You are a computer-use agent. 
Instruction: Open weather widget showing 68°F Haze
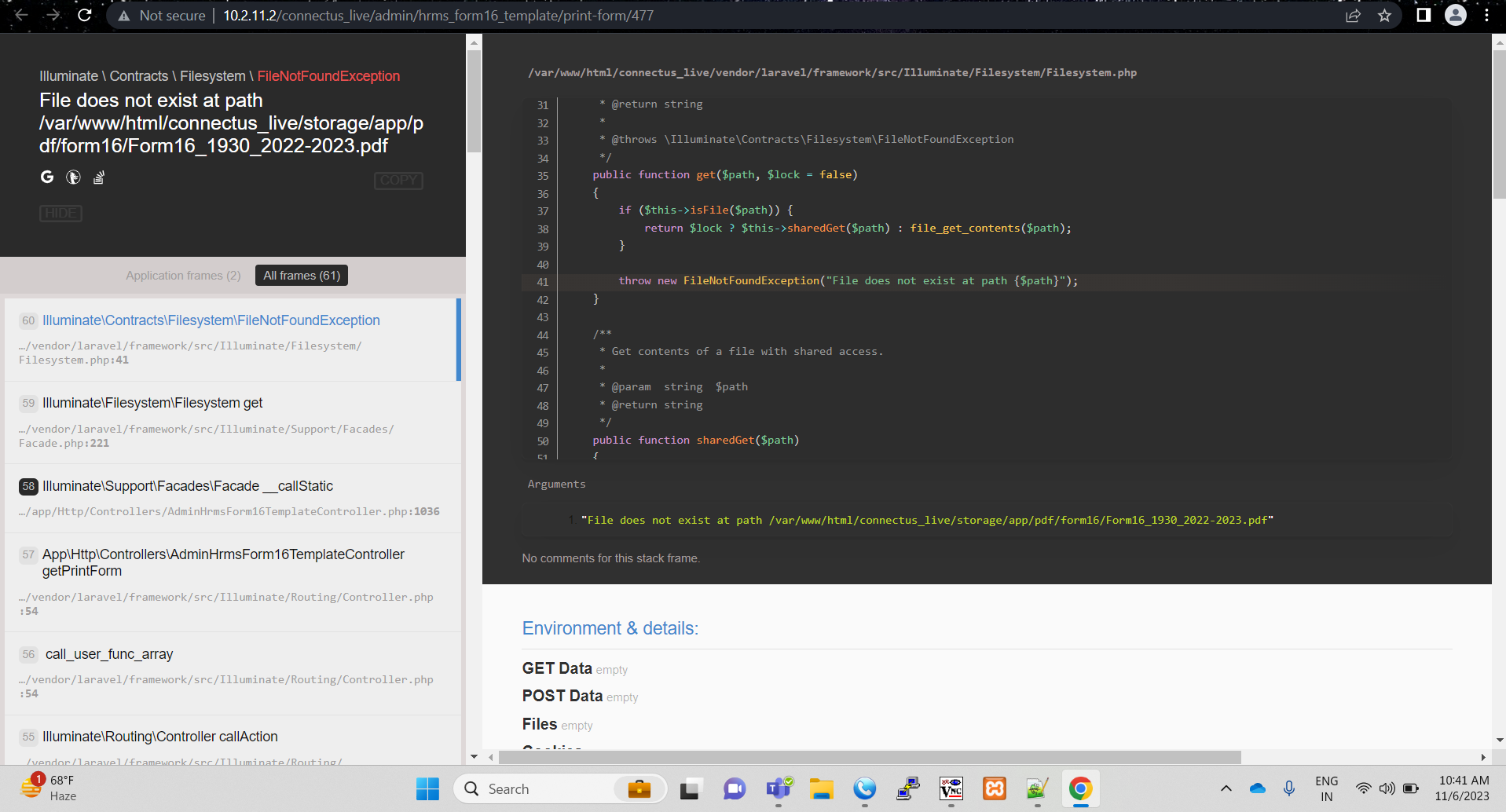(49, 788)
